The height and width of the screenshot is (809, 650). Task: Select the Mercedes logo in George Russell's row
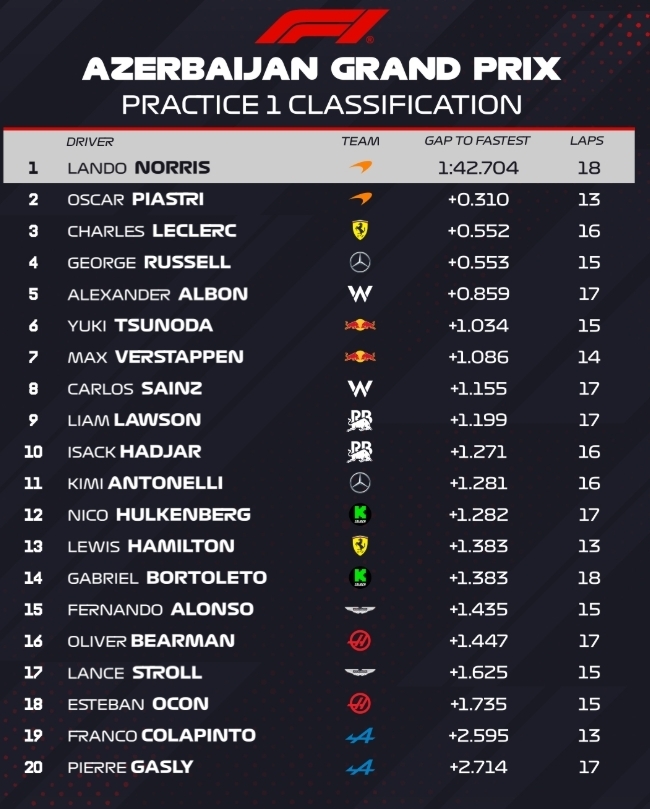(x=360, y=262)
